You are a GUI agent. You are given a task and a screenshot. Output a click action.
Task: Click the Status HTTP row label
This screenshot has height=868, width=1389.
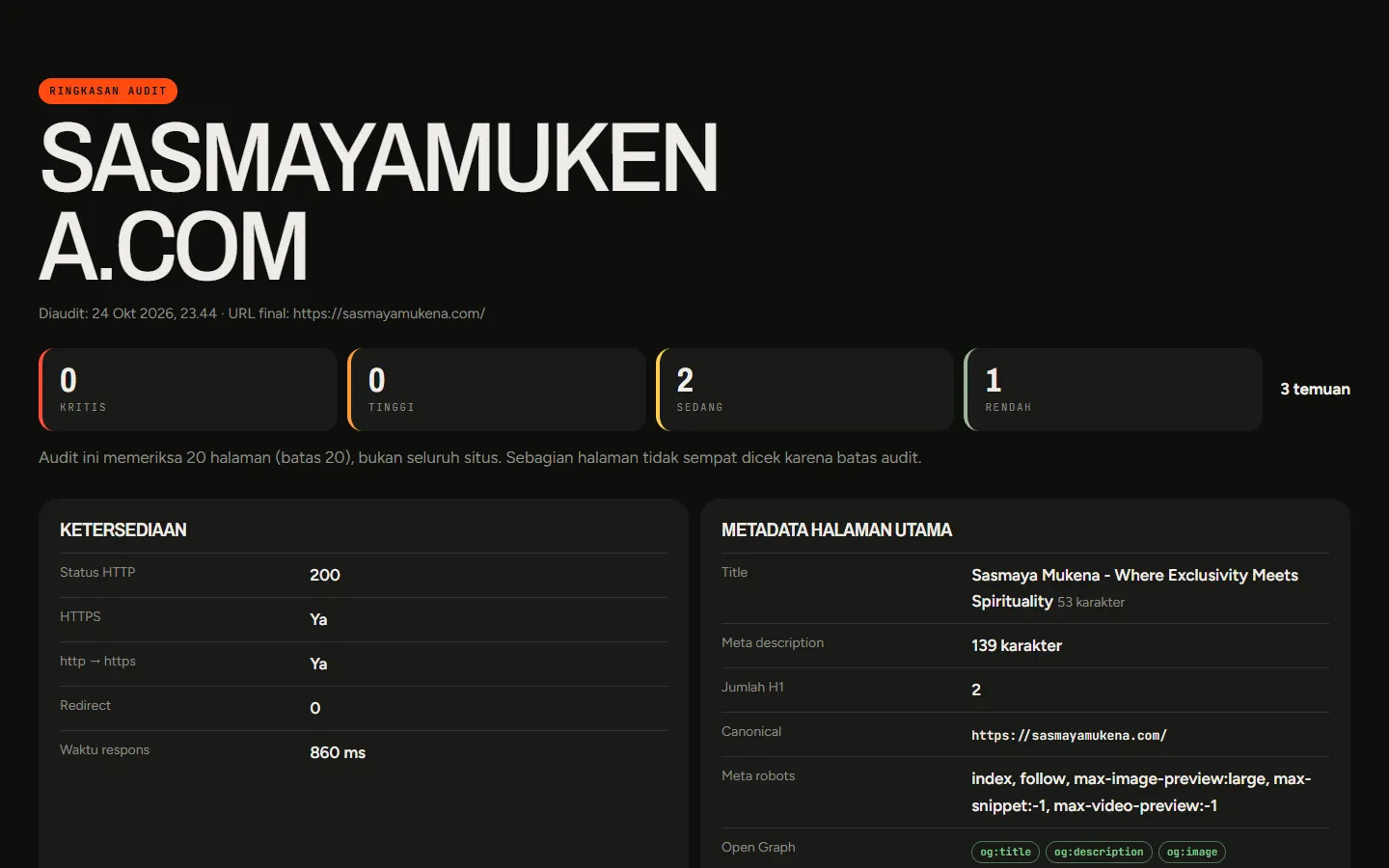coord(97,572)
